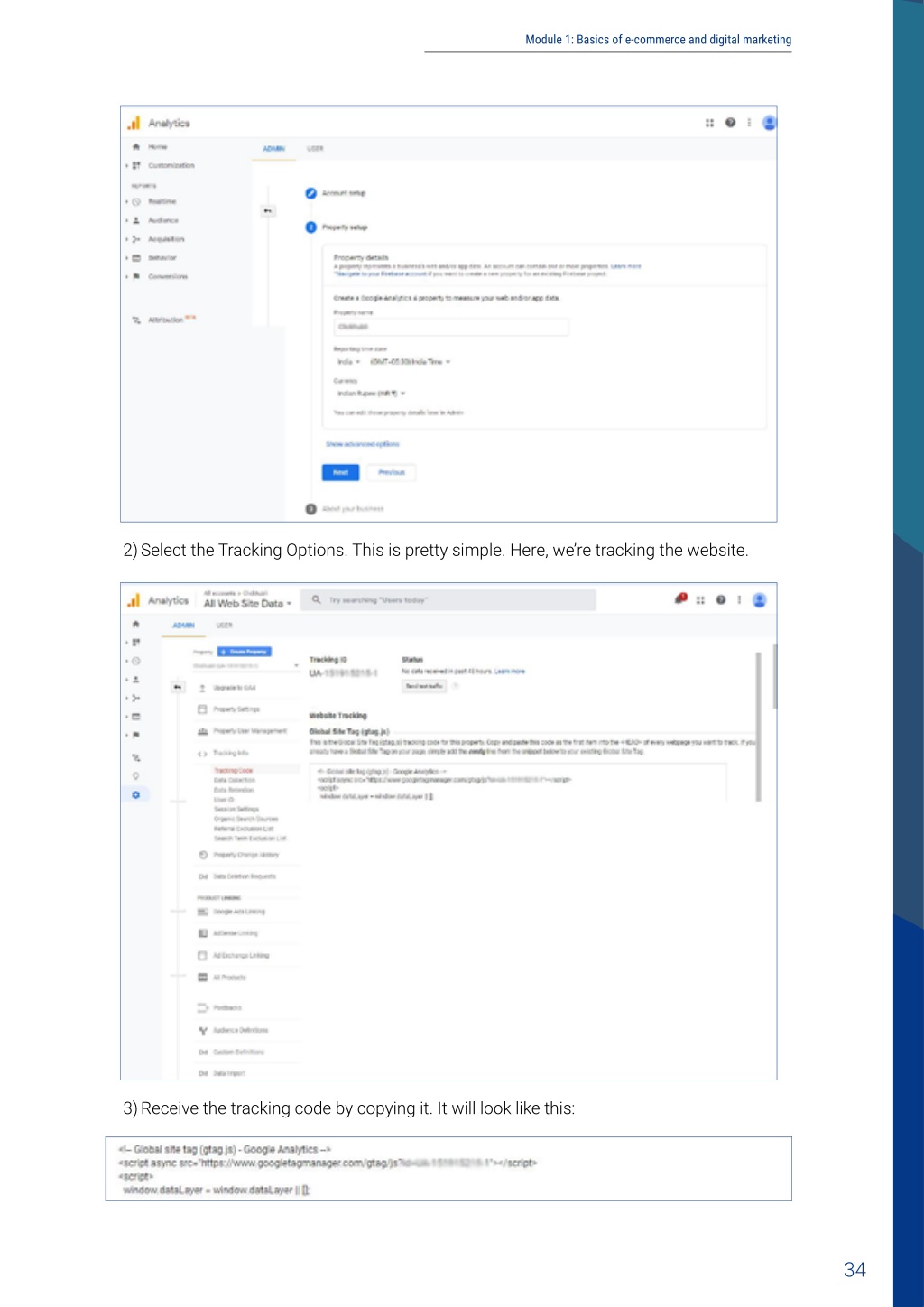Click the Property name input field
Image resolution: width=924 pixels, height=1307 pixels.
point(451,327)
